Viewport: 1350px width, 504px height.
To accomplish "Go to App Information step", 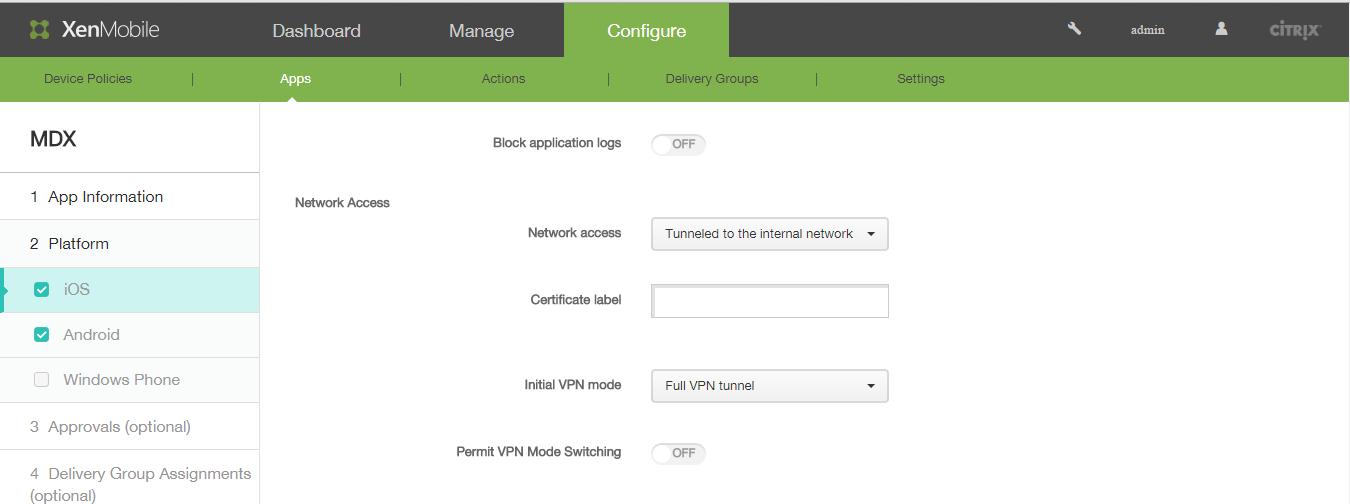I will 105,197.
